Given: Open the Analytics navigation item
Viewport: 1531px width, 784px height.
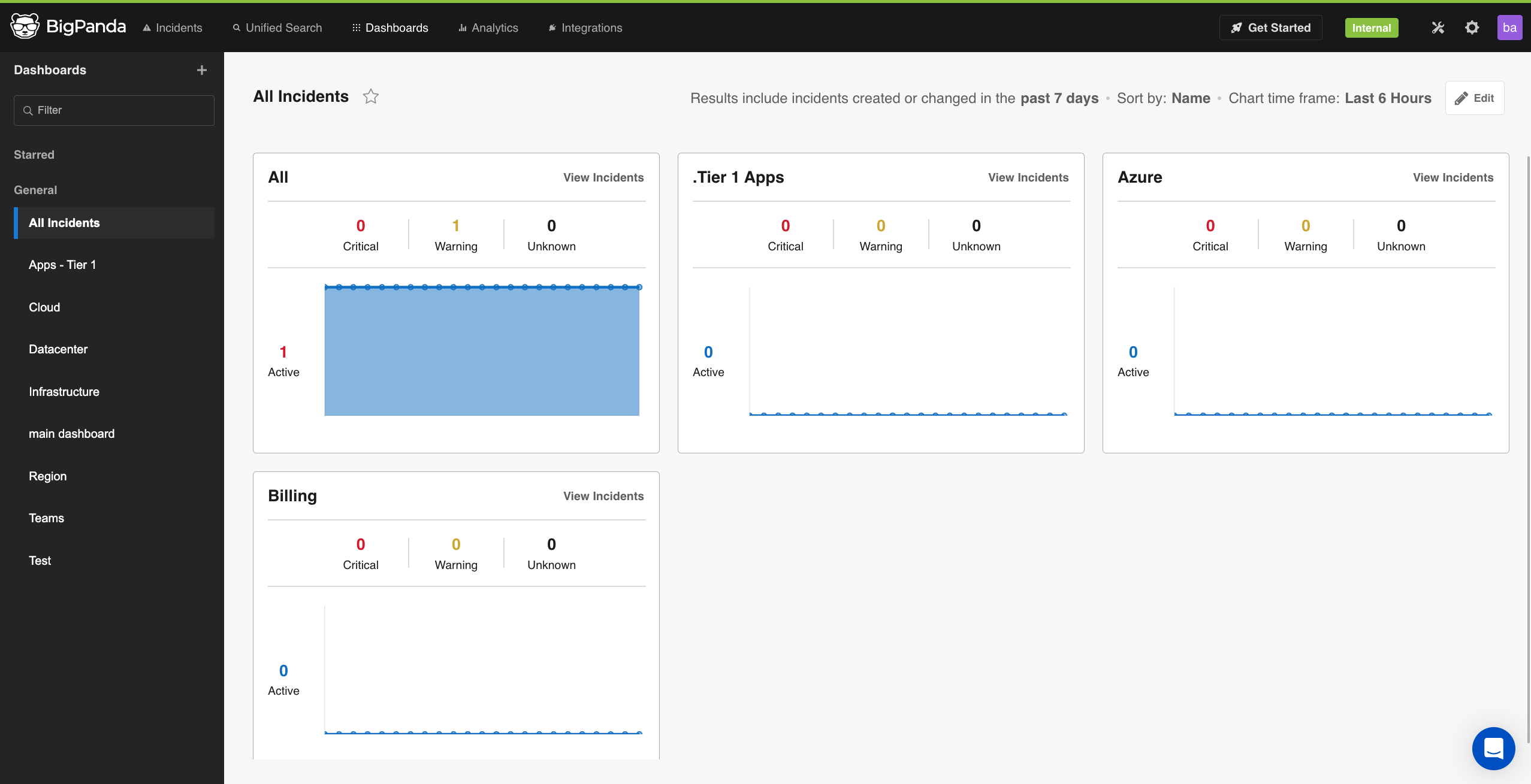Looking at the screenshot, I should [488, 28].
